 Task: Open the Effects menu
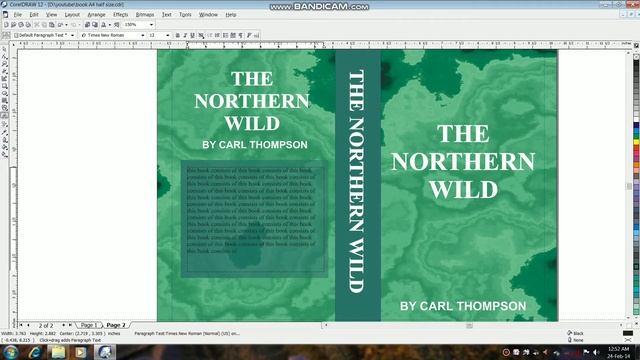120,15
